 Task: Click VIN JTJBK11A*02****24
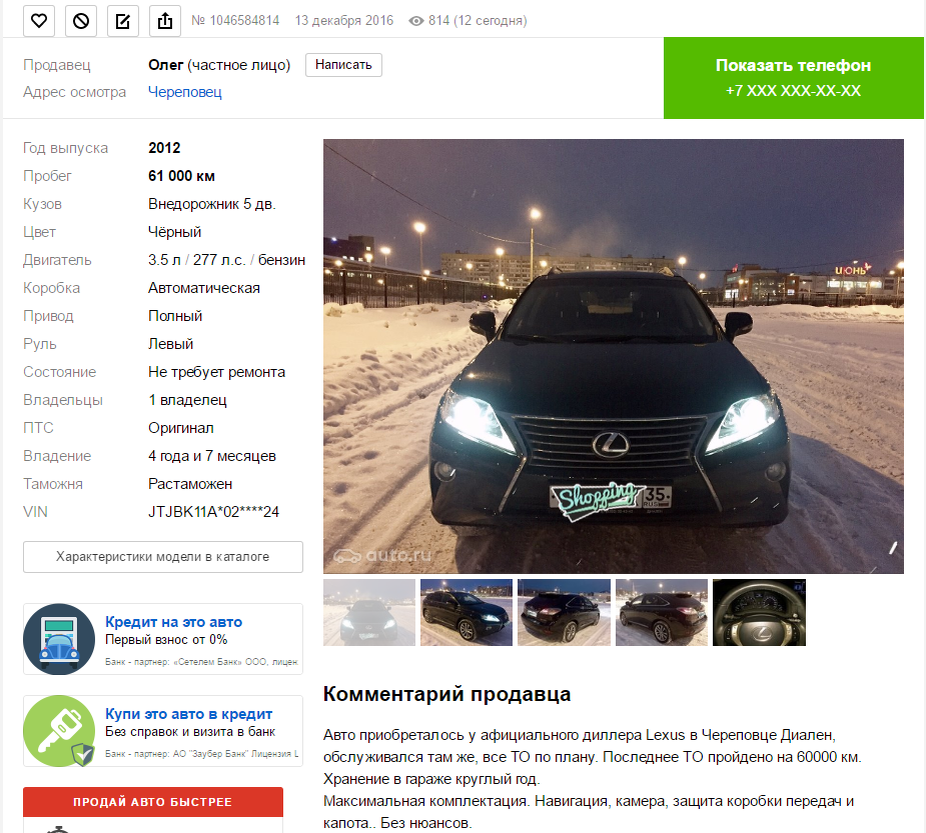tap(214, 512)
